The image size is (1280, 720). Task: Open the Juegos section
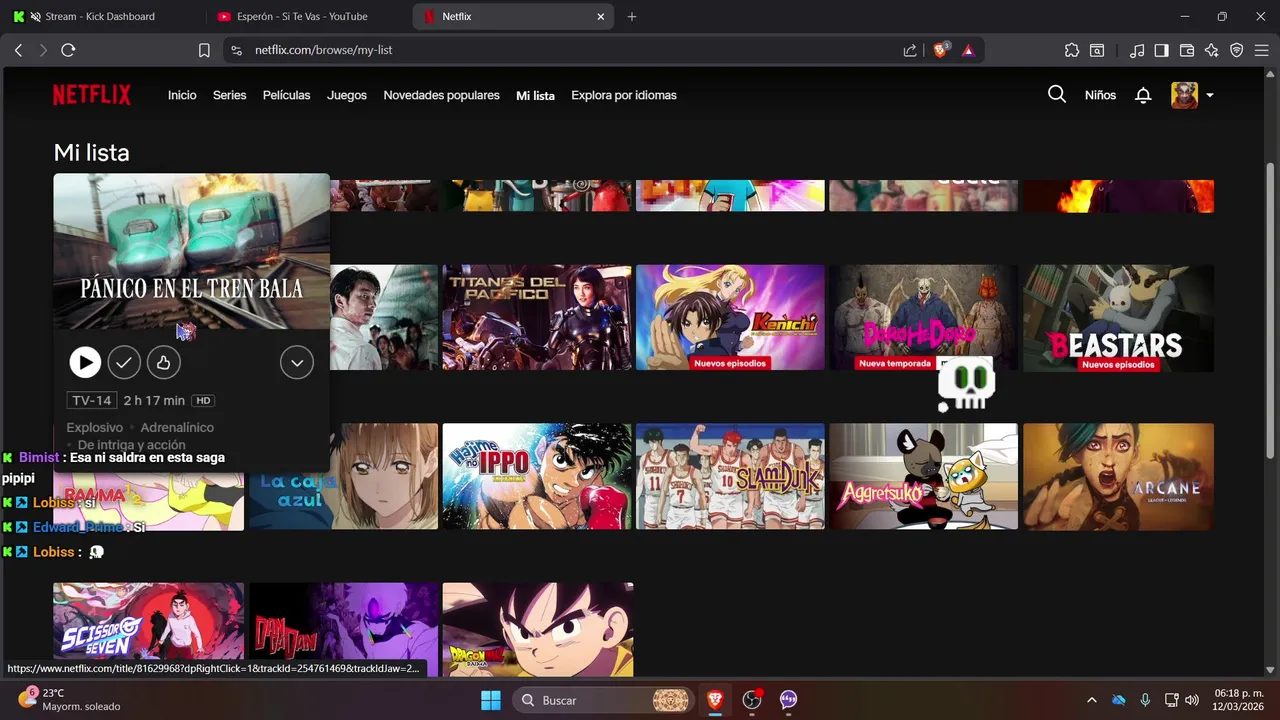tap(347, 95)
